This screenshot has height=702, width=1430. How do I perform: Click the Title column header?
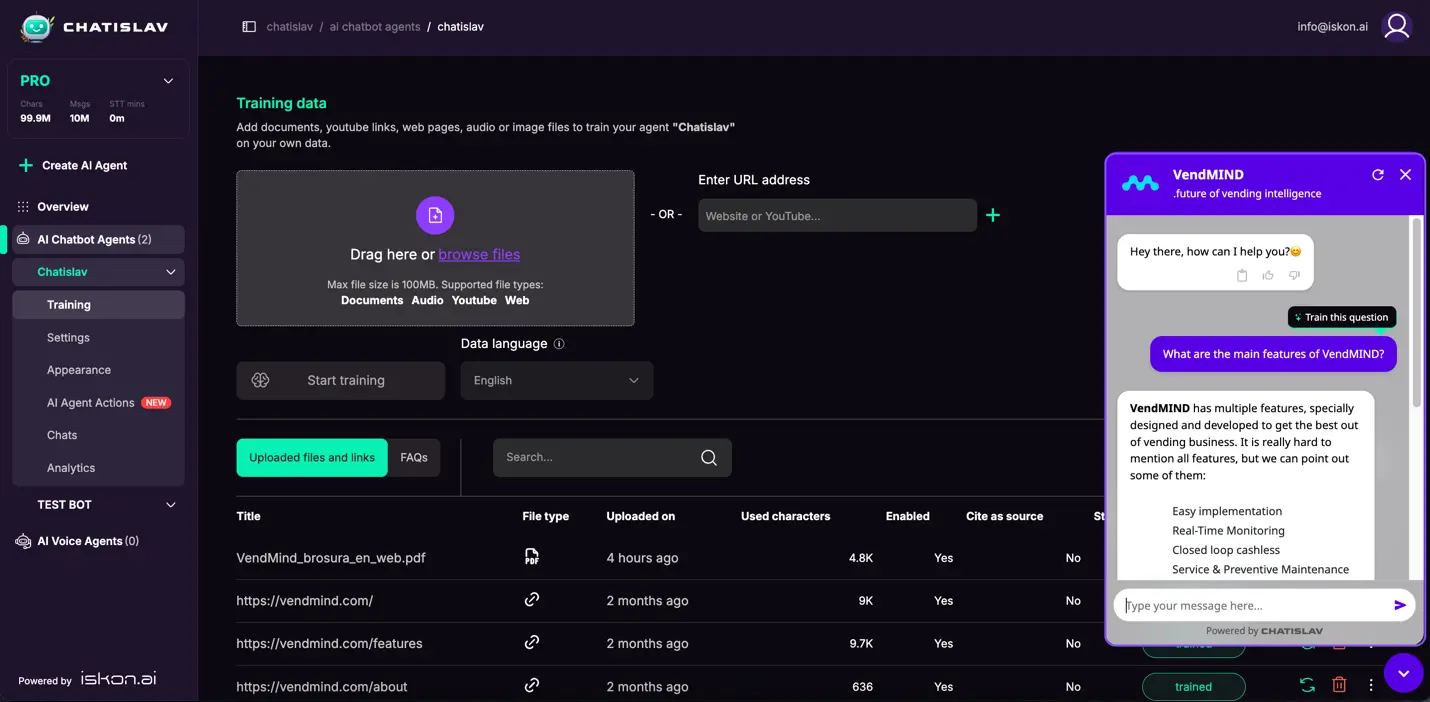coord(248,516)
